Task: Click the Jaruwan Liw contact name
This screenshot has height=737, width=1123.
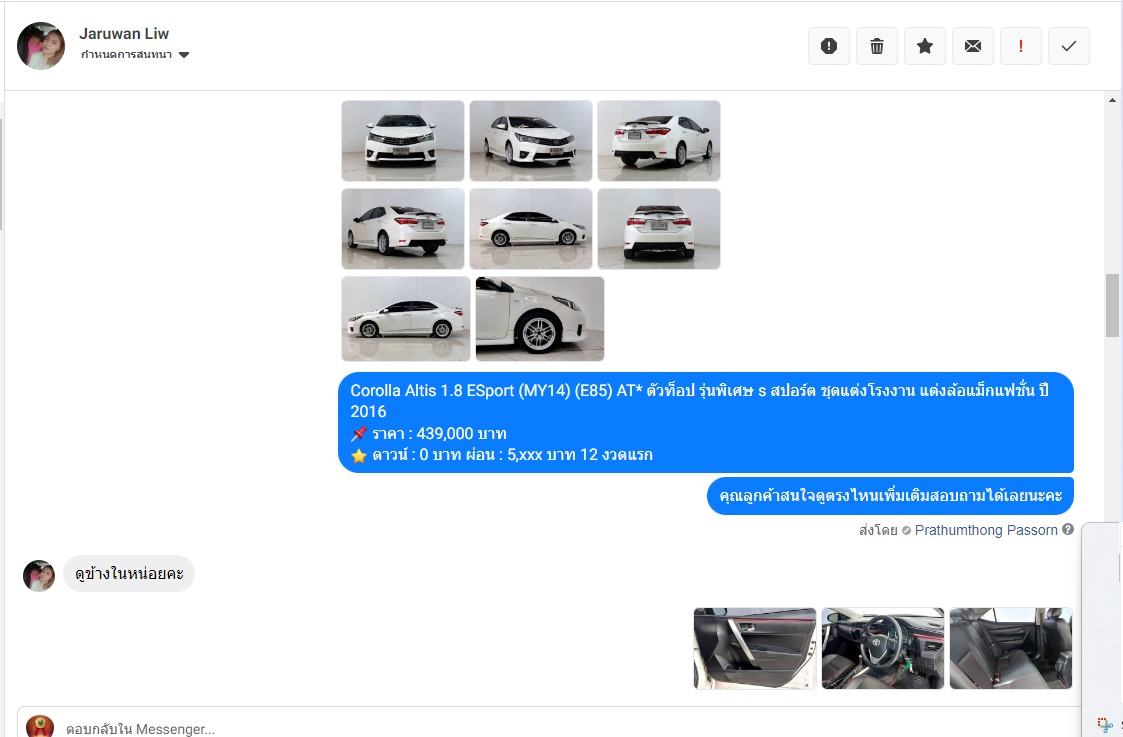Action: pyautogui.click(x=124, y=34)
